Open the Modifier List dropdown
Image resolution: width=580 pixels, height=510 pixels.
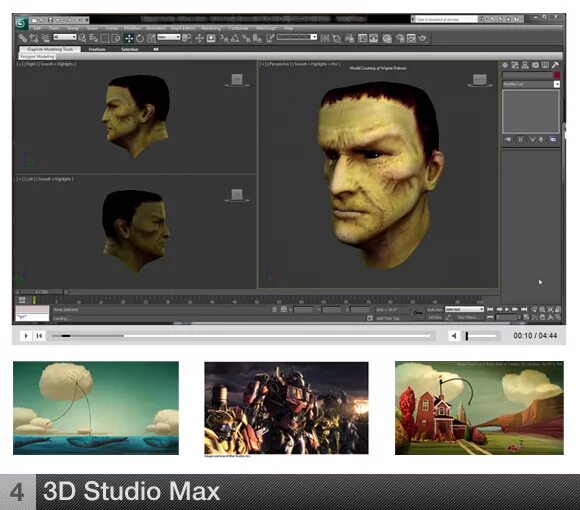click(x=531, y=84)
